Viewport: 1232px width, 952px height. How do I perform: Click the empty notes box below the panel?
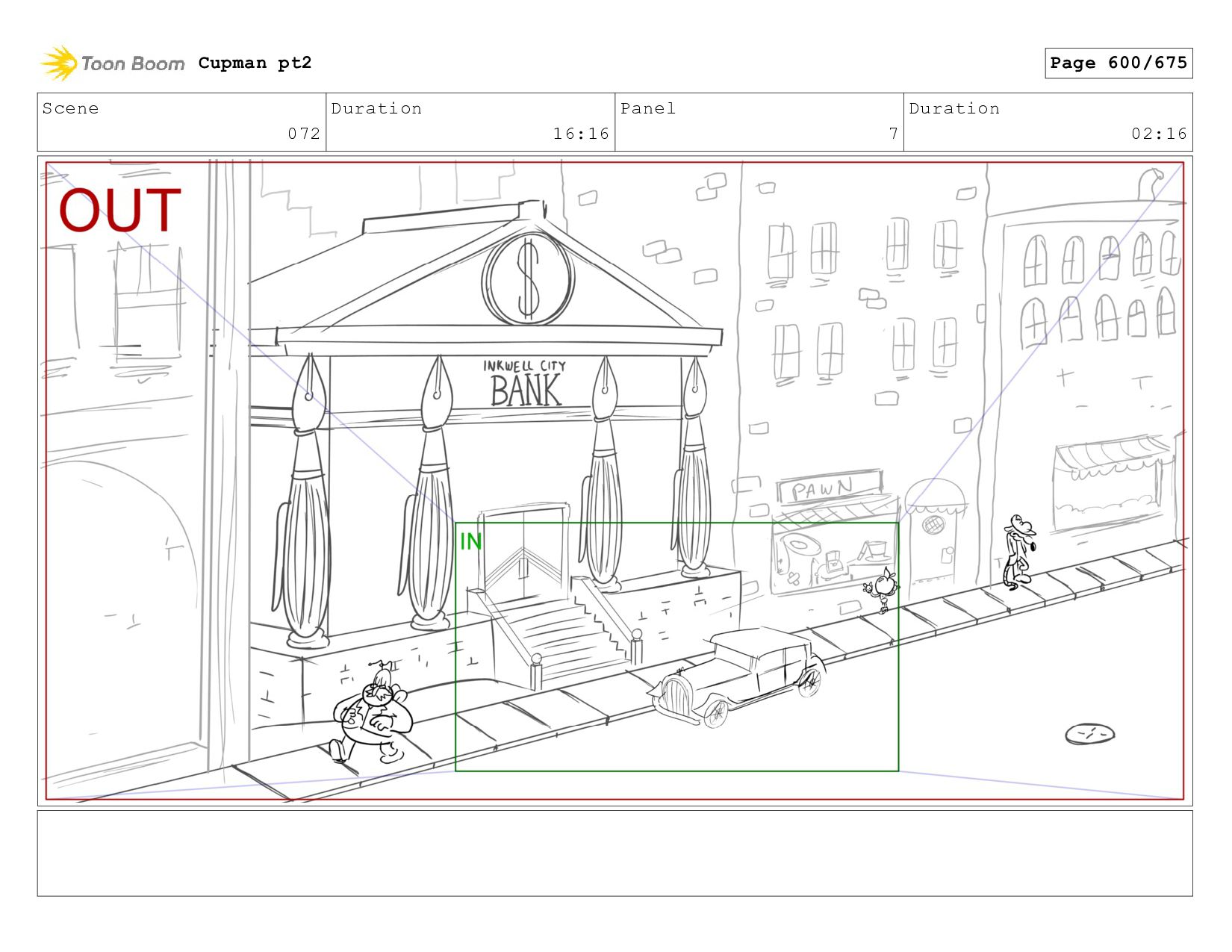[615, 853]
